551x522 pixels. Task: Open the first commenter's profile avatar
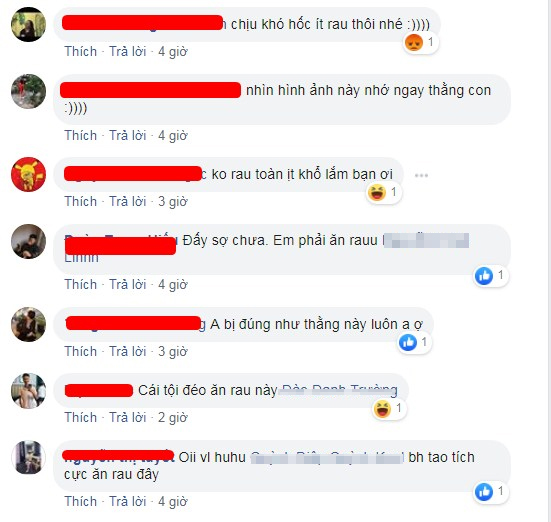coord(28,24)
